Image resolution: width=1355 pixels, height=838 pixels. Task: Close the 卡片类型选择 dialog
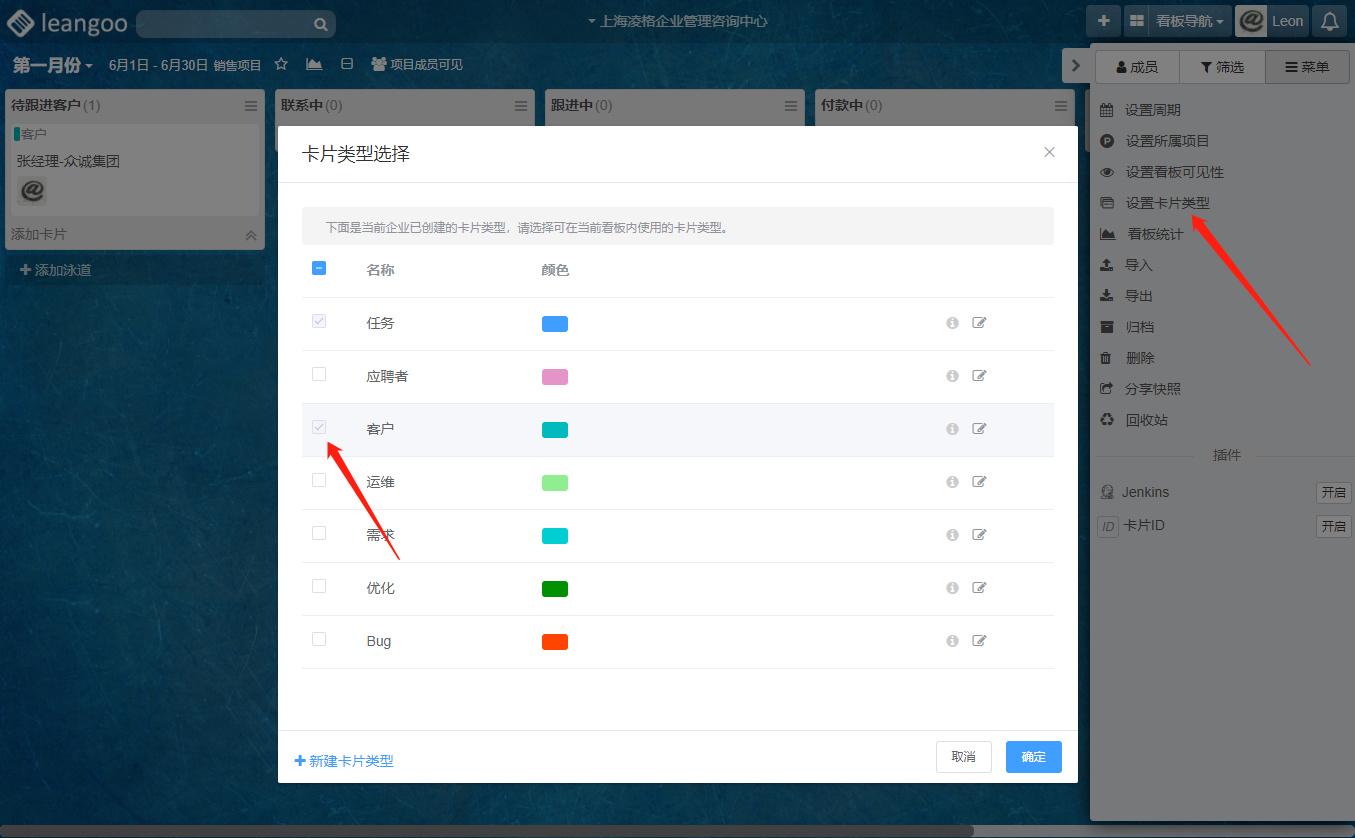coord(1049,152)
